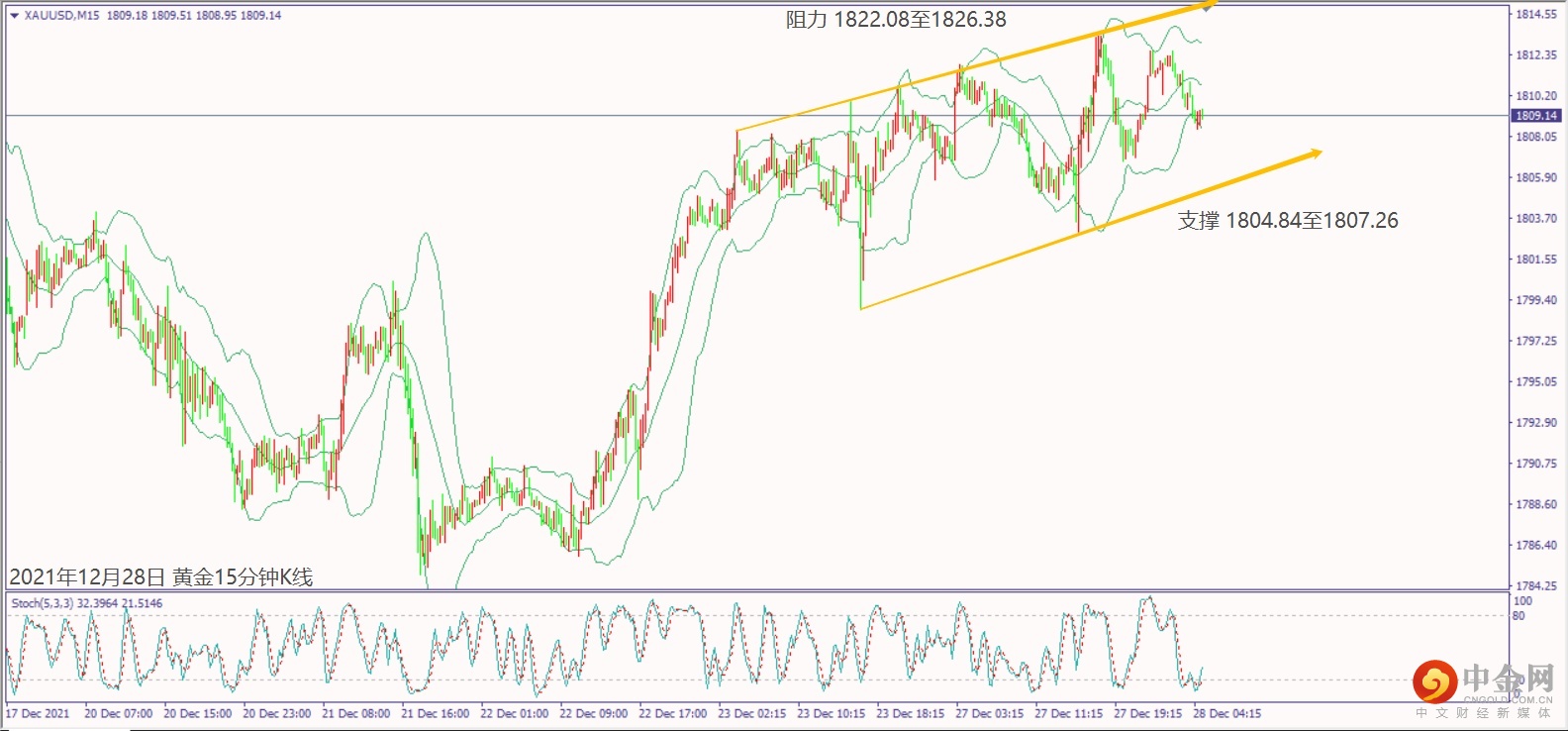Click the 1786.40 price axis label
This screenshot has width=1568, height=731.
[x=1536, y=546]
